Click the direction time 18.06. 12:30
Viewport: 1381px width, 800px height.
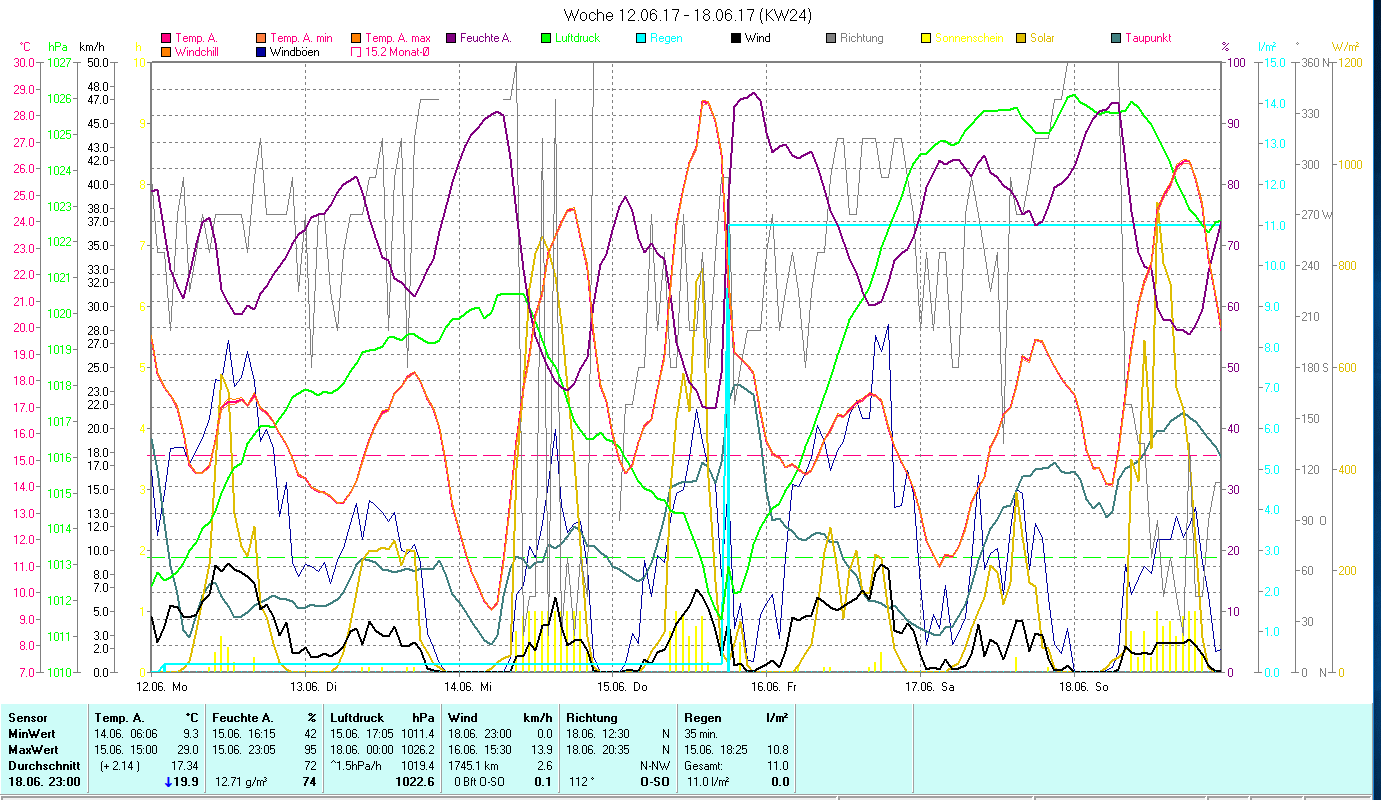599,734
